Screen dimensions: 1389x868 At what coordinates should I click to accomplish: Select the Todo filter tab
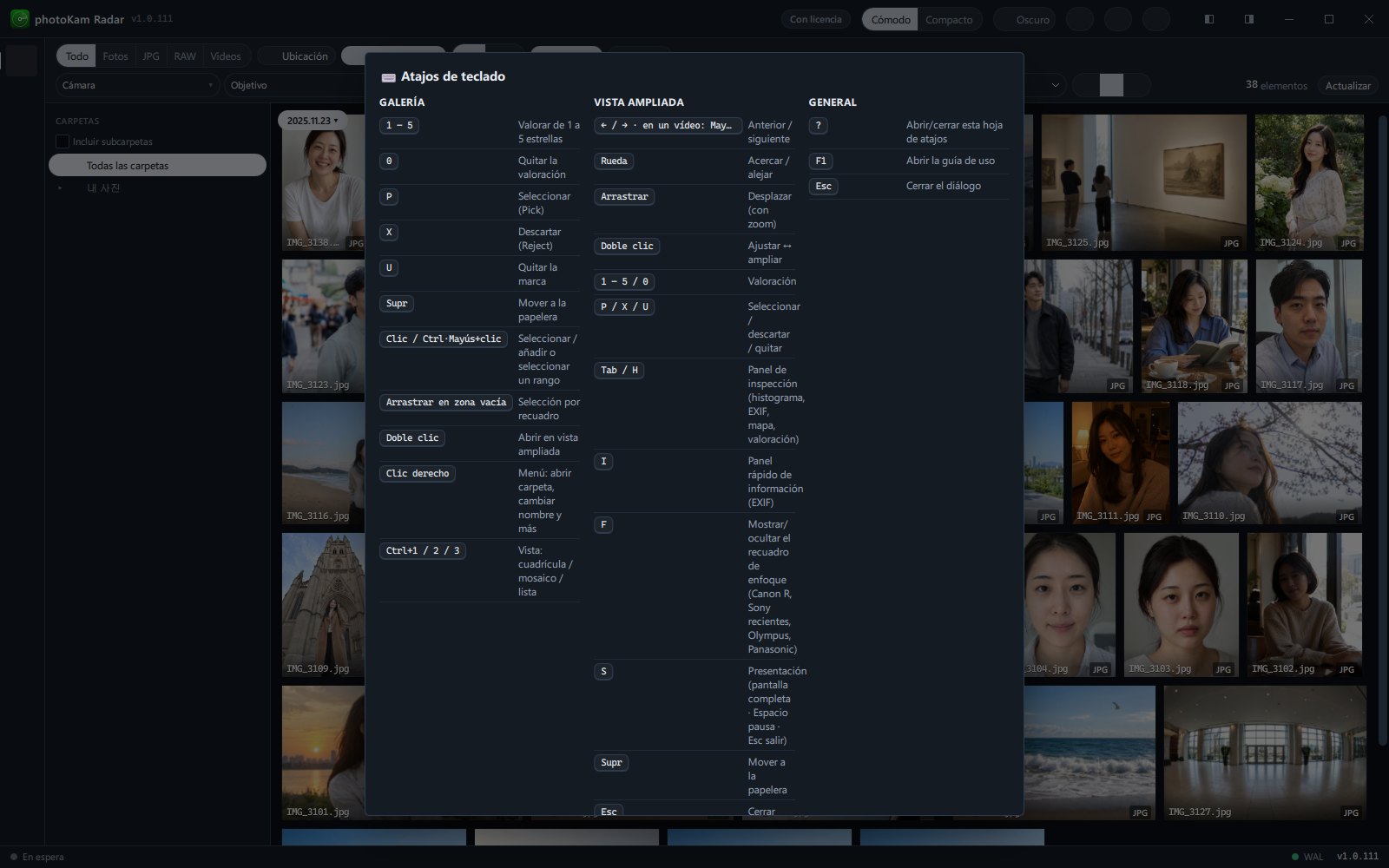pyautogui.click(x=76, y=56)
